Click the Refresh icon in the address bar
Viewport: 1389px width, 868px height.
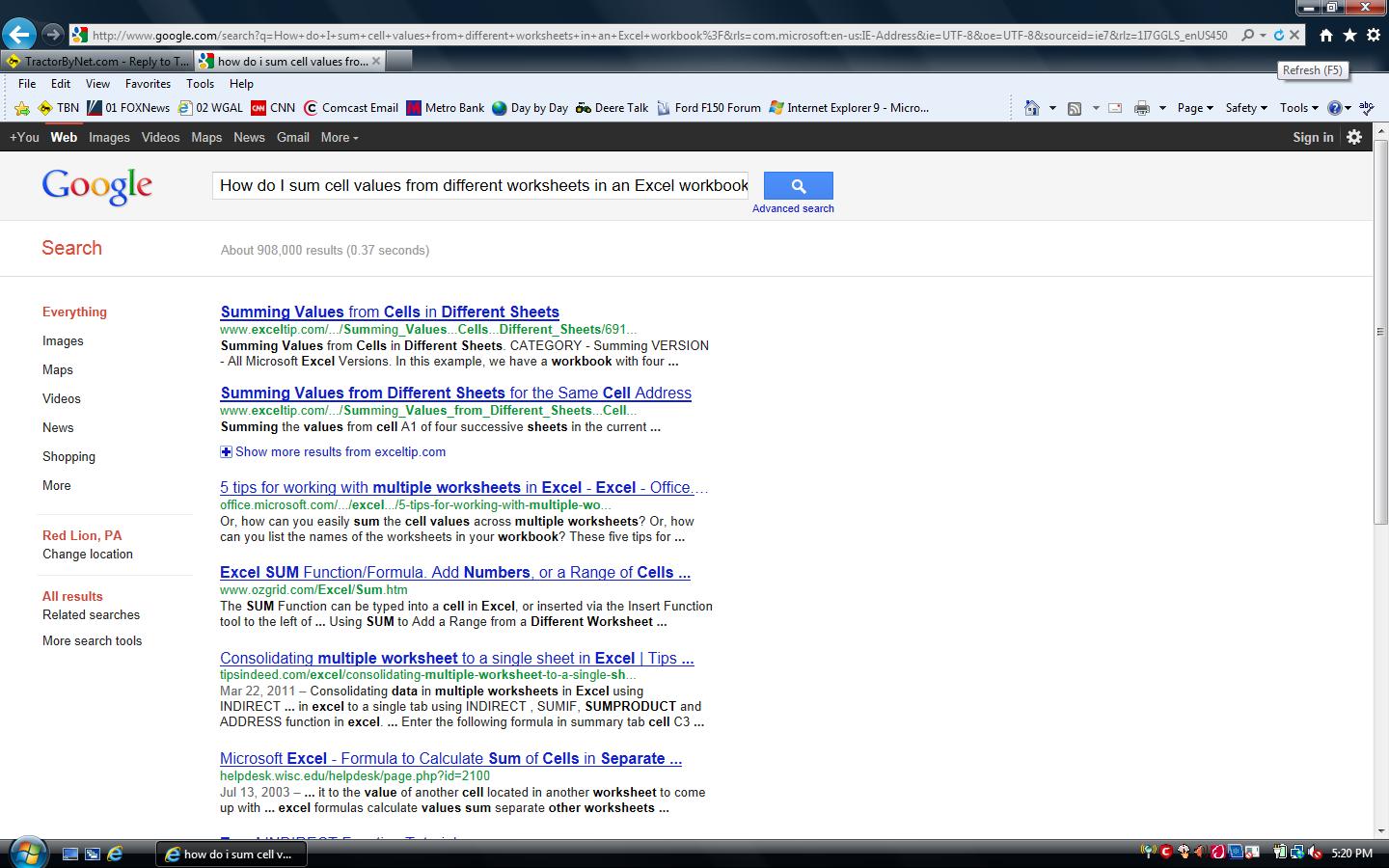tap(1278, 35)
